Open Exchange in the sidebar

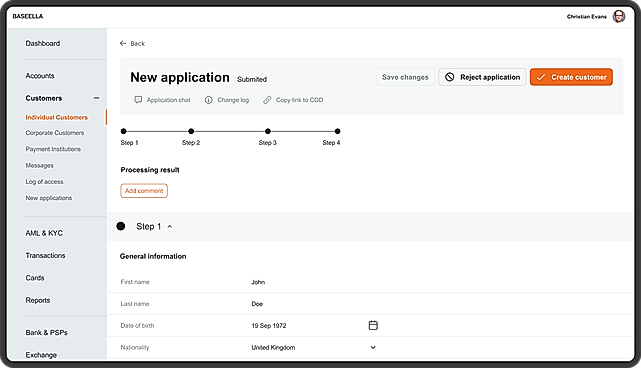coord(41,355)
